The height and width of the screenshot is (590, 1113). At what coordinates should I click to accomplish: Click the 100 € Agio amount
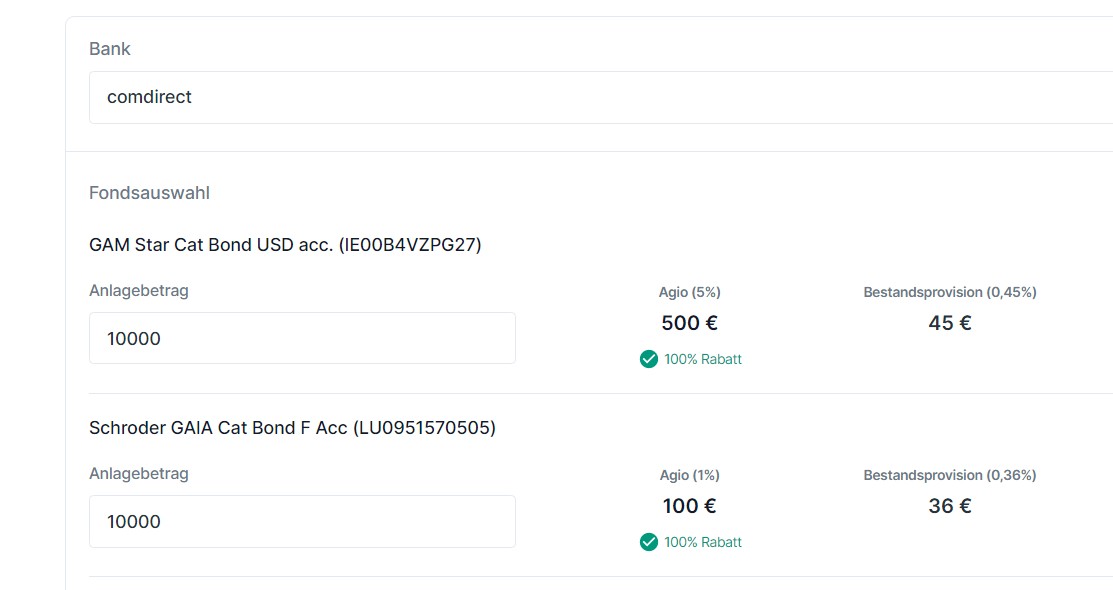click(690, 506)
